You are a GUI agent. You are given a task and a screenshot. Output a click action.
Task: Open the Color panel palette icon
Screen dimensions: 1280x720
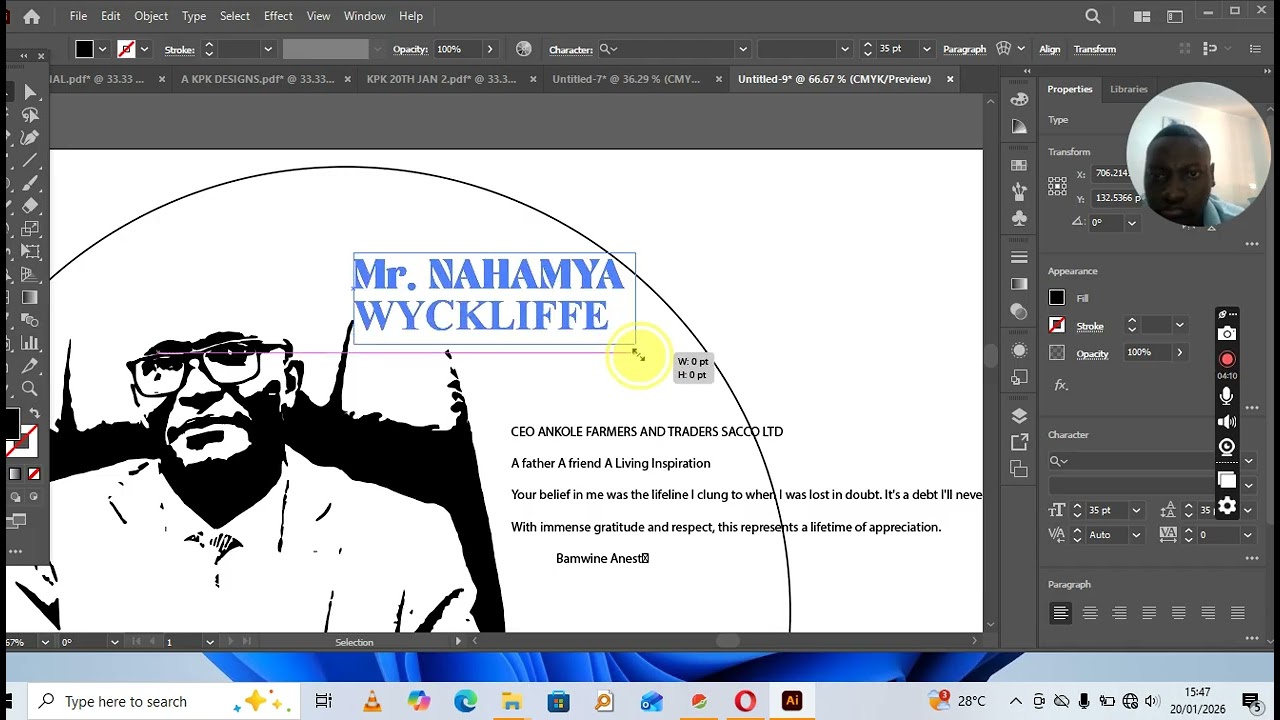(x=1019, y=99)
